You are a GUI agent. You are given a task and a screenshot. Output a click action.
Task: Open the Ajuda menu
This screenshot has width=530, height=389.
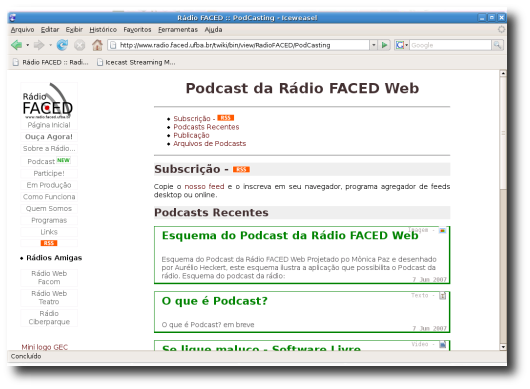click(x=213, y=30)
